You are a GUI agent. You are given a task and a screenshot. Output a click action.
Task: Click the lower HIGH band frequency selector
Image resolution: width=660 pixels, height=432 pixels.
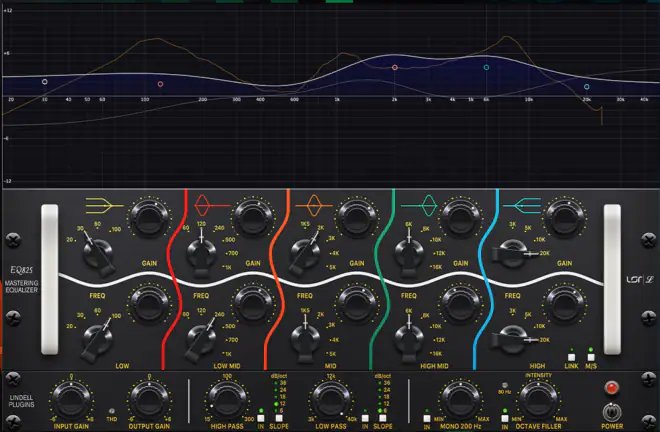coord(514,339)
